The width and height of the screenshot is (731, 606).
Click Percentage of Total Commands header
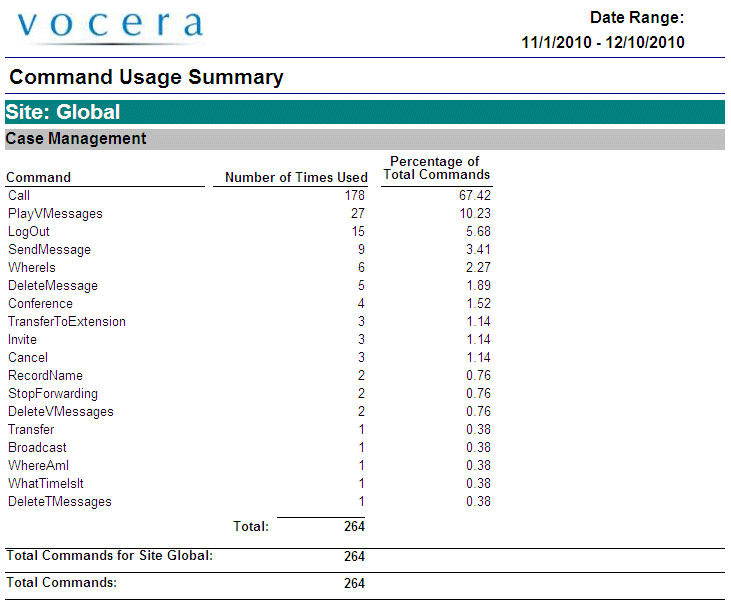(436, 168)
